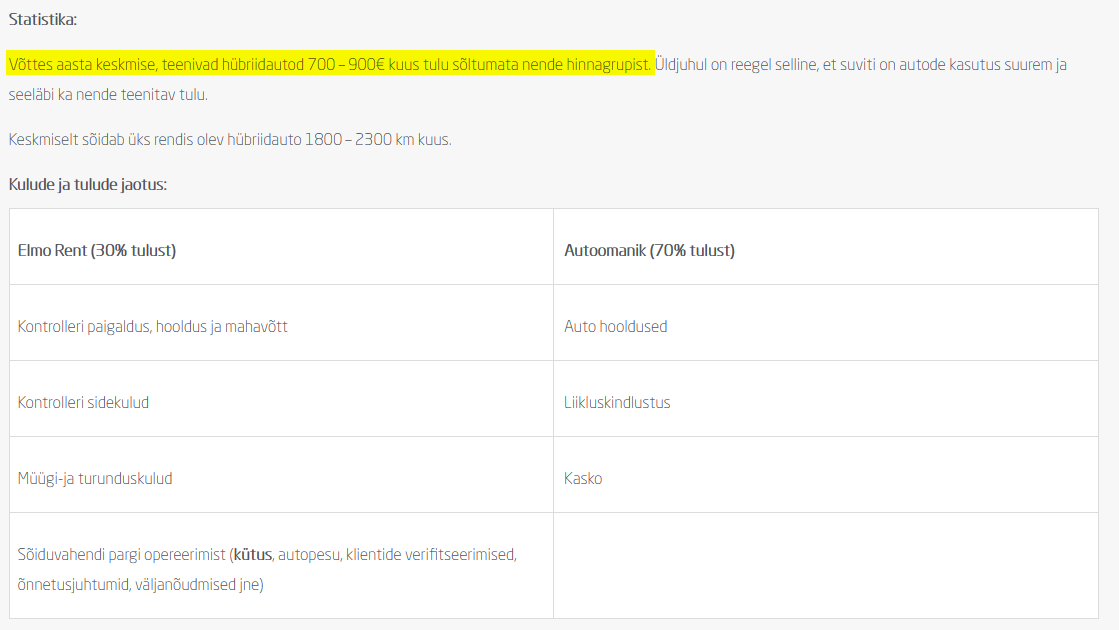This screenshot has height=630, width=1119.
Task: Select the sentence starting with "Üldjuhul on reegel"
Action: 860,65
